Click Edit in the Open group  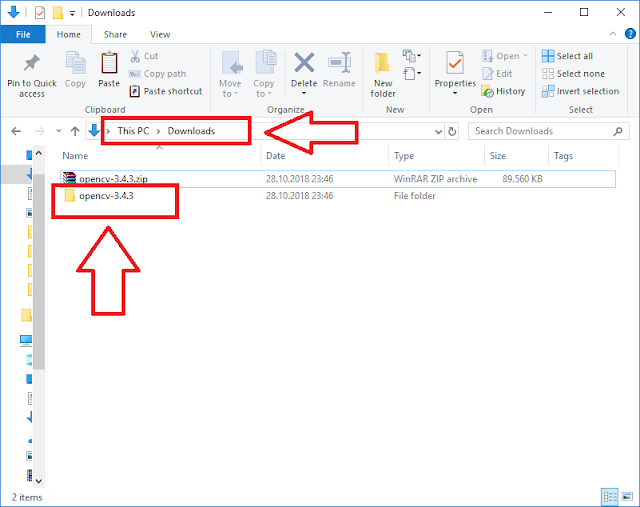click(x=497, y=74)
